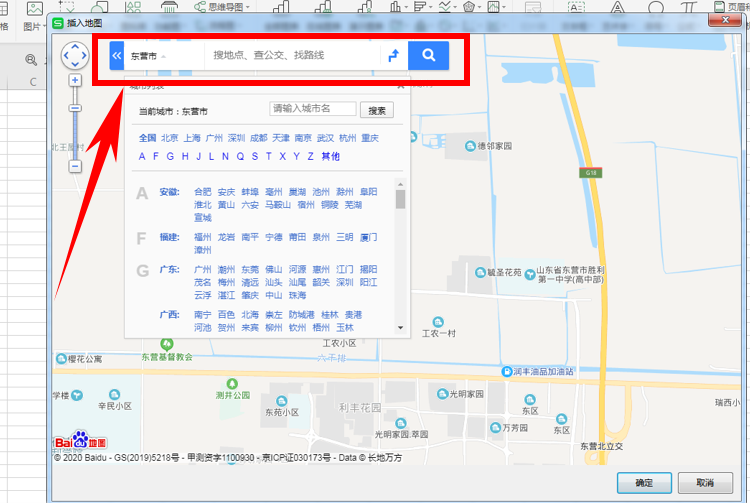Screen dimensions: 750x503
Task: Click the 光明家园 map marker
Action: coord(442,394)
